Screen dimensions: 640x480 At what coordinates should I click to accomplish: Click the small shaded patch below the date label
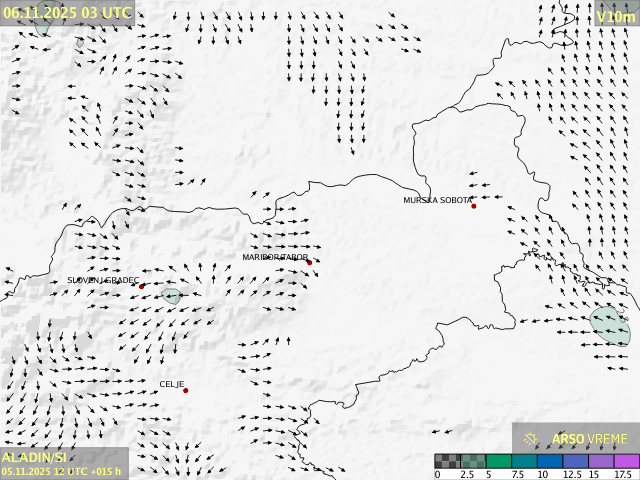pyautogui.click(x=41, y=29)
